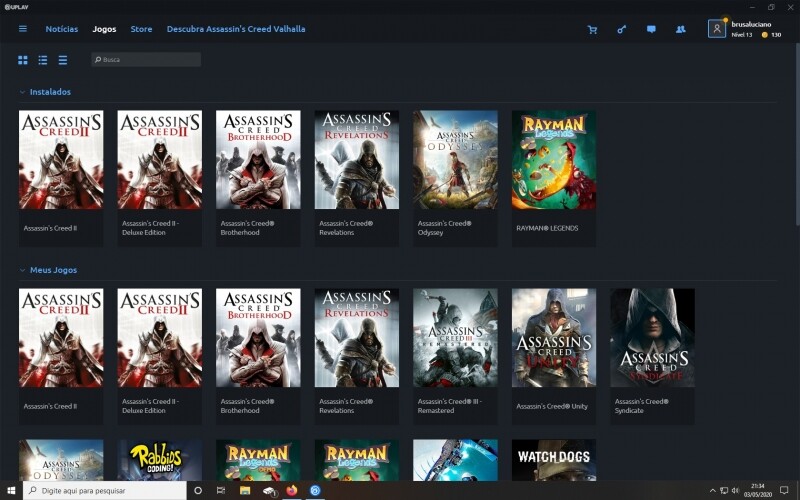This screenshot has height=500, width=800.
Task: Collapse the Instalados section
Action: (23, 92)
